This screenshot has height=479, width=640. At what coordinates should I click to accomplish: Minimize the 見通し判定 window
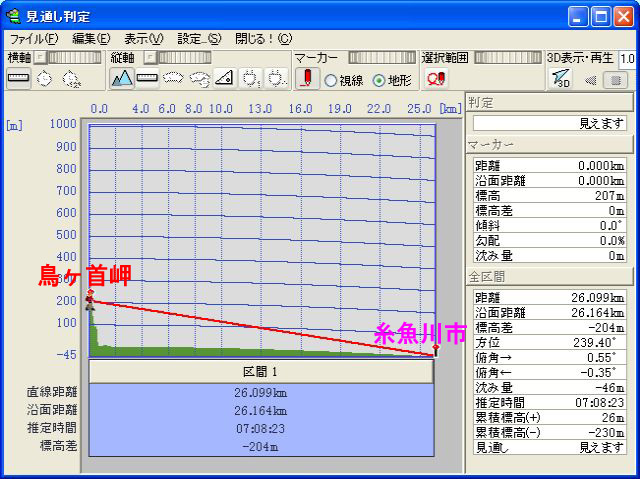point(578,17)
